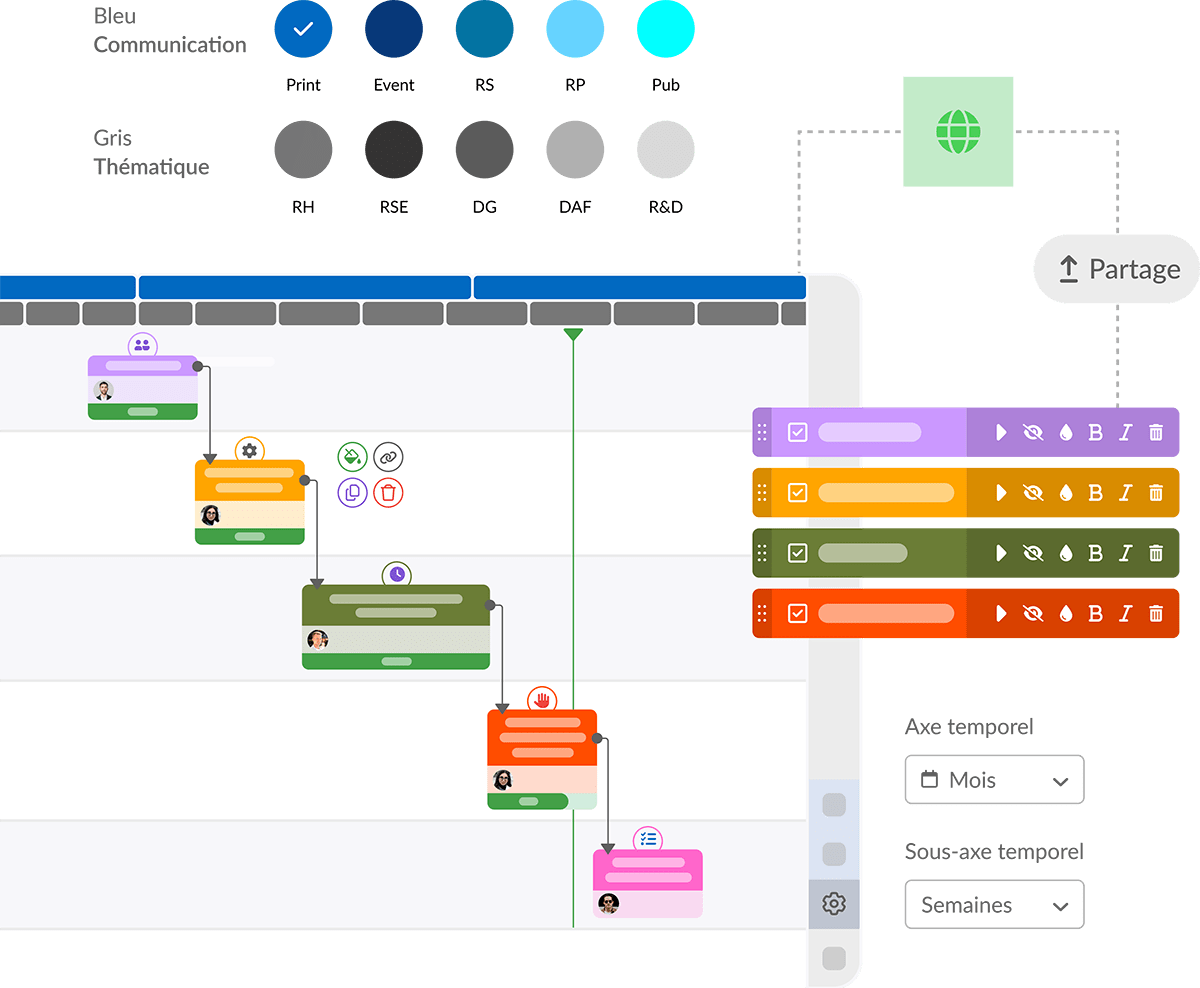Click the color drop icon in purple row
The width and height of the screenshot is (1200, 988).
[x=1066, y=432]
